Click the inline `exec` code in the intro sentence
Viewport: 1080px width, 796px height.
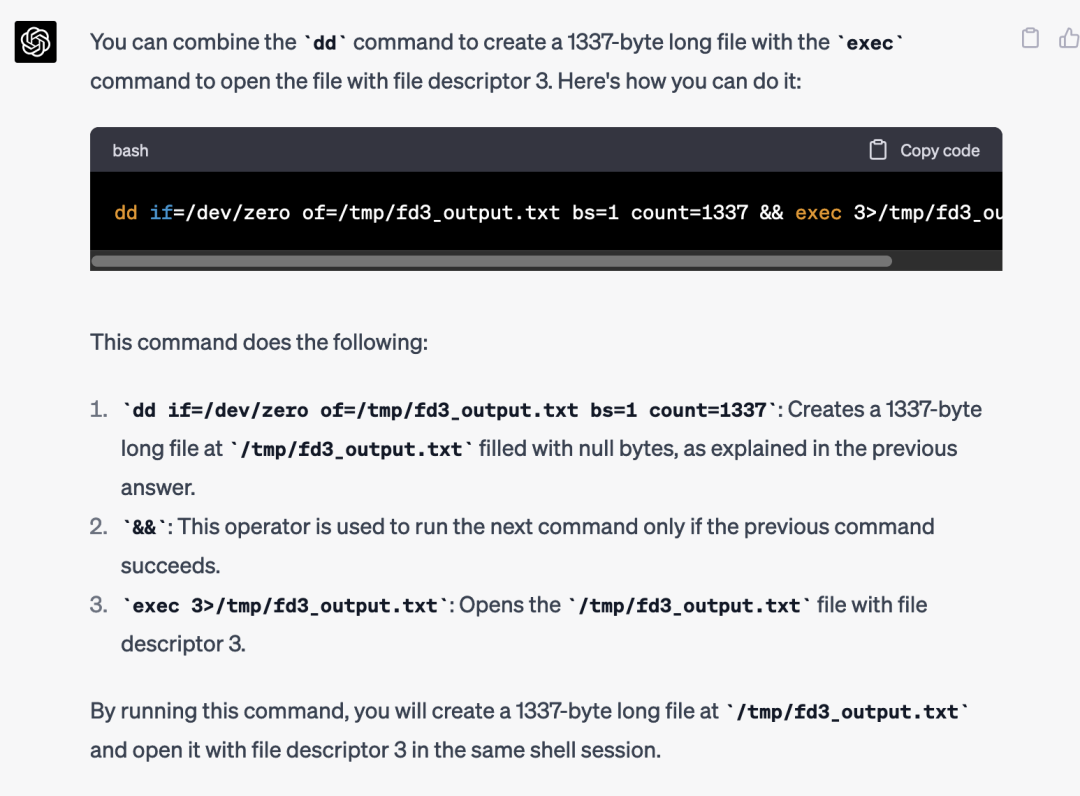coord(870,43)
